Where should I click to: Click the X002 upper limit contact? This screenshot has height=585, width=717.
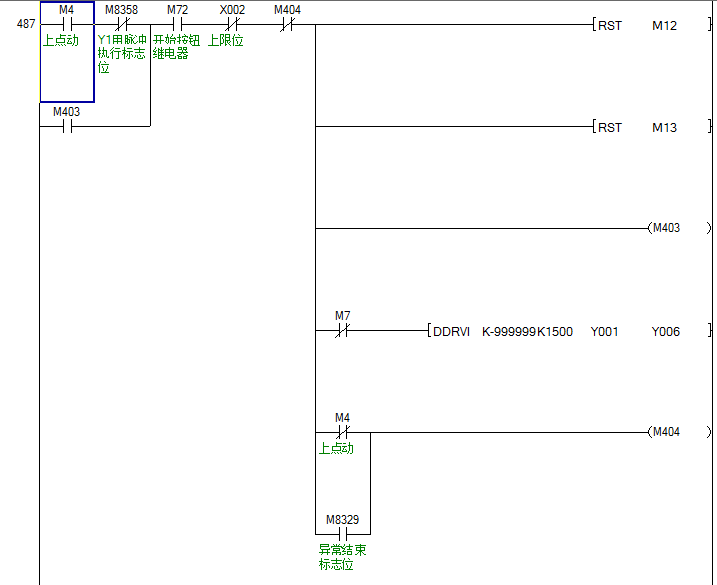[x=232, y=25]
